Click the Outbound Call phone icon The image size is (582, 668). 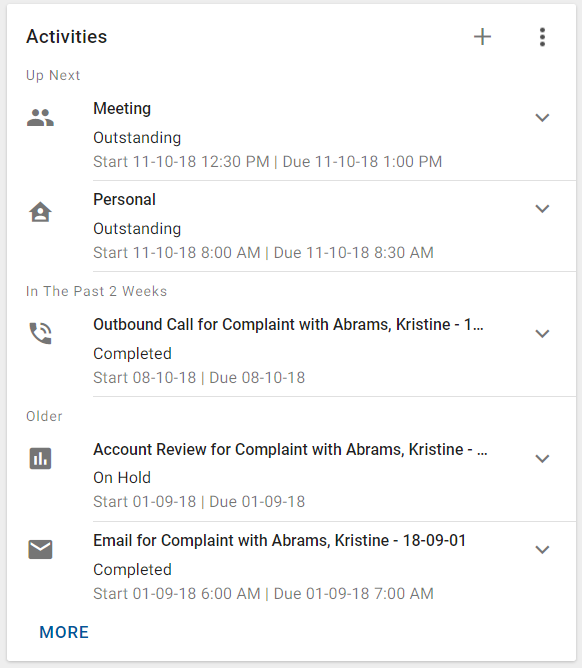tap(40, 333)
